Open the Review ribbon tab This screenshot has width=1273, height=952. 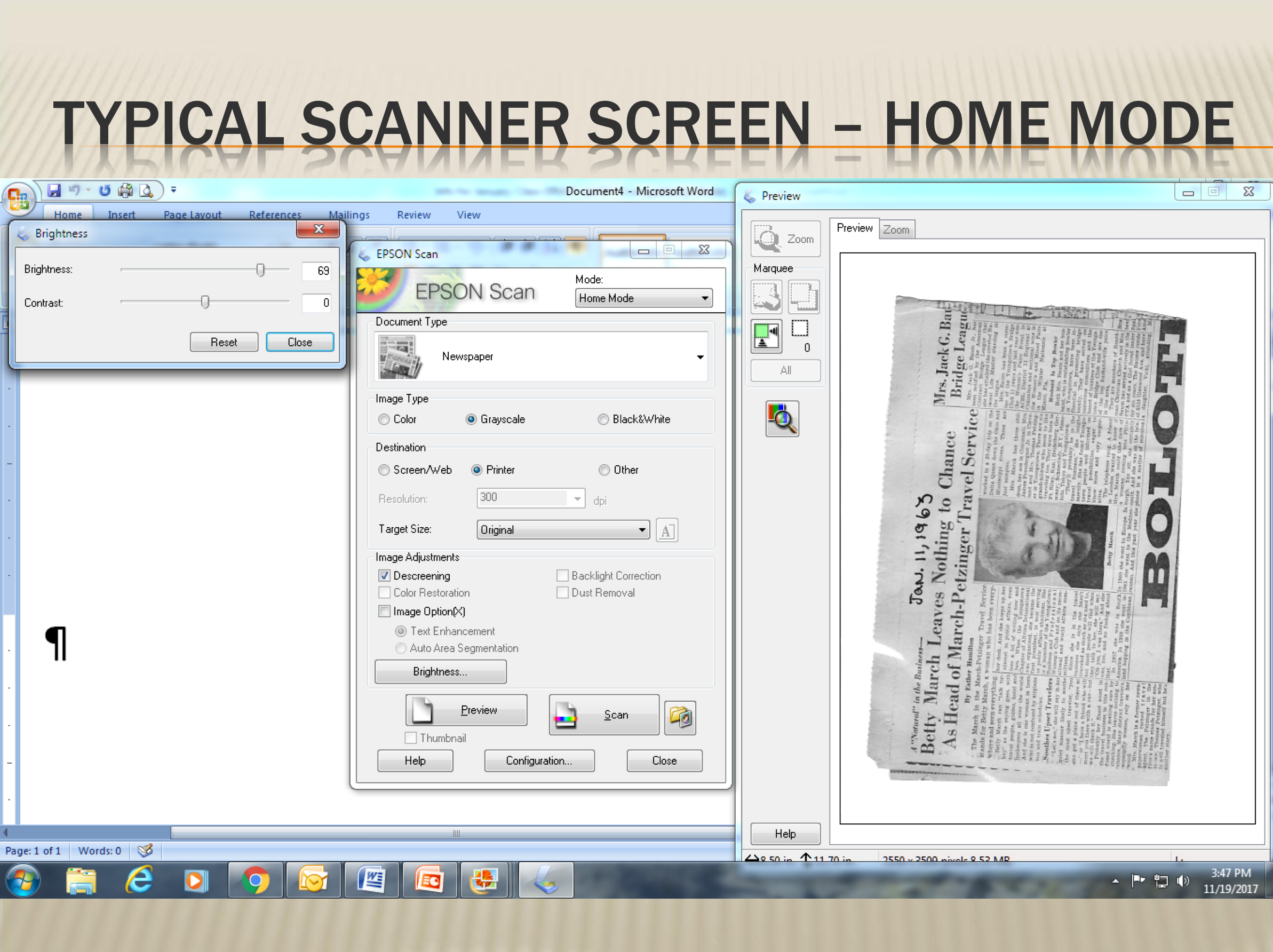pyautogui.click(x=414, y=214)
